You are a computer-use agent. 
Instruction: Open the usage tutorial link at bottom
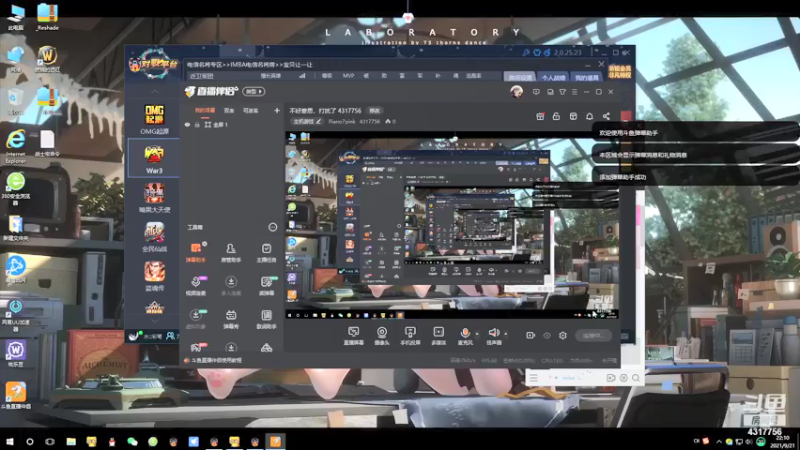click(x=217, y=360)
